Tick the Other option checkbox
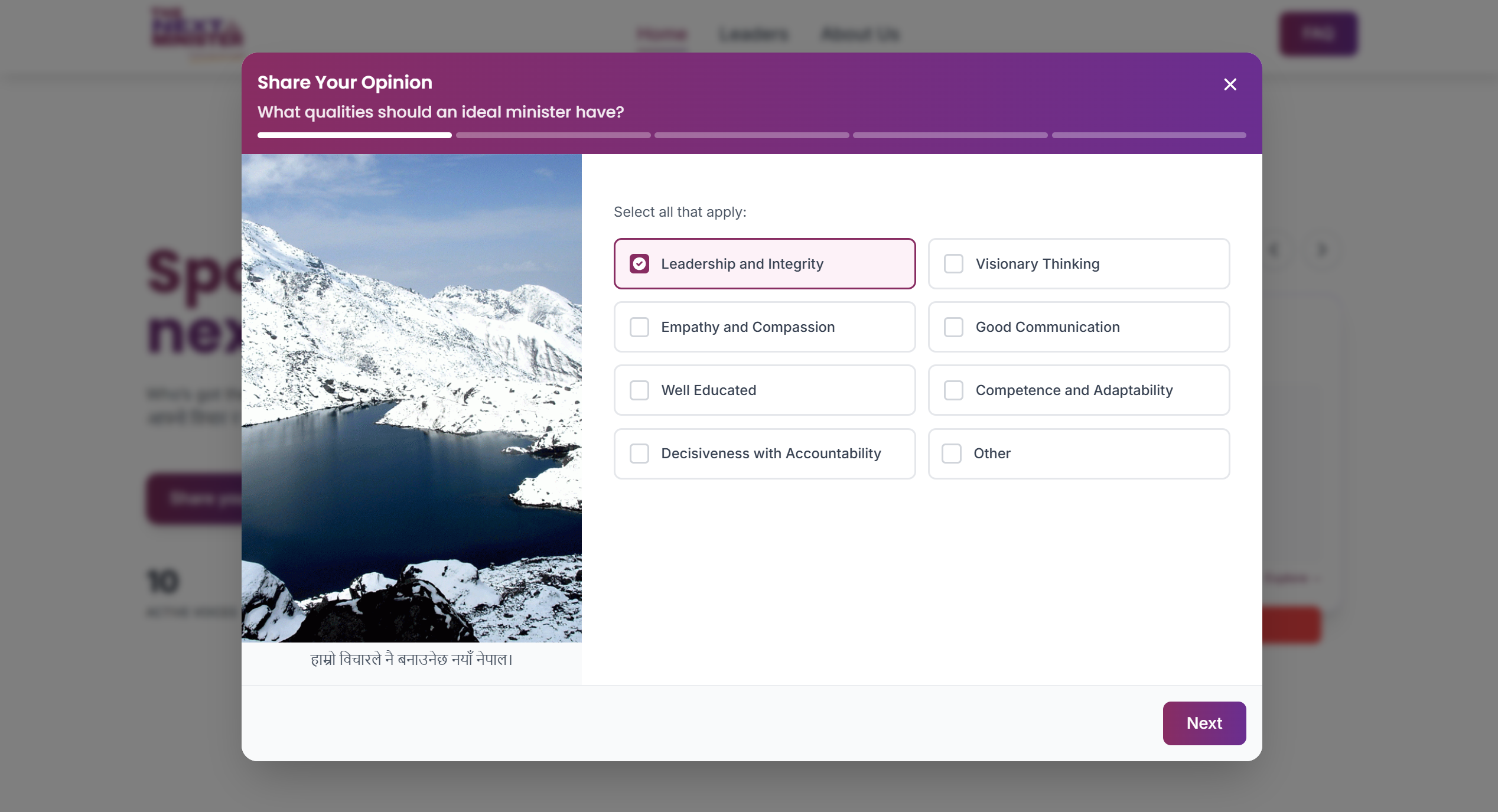This screenshot has height=812, width=1498. (951, 453)
